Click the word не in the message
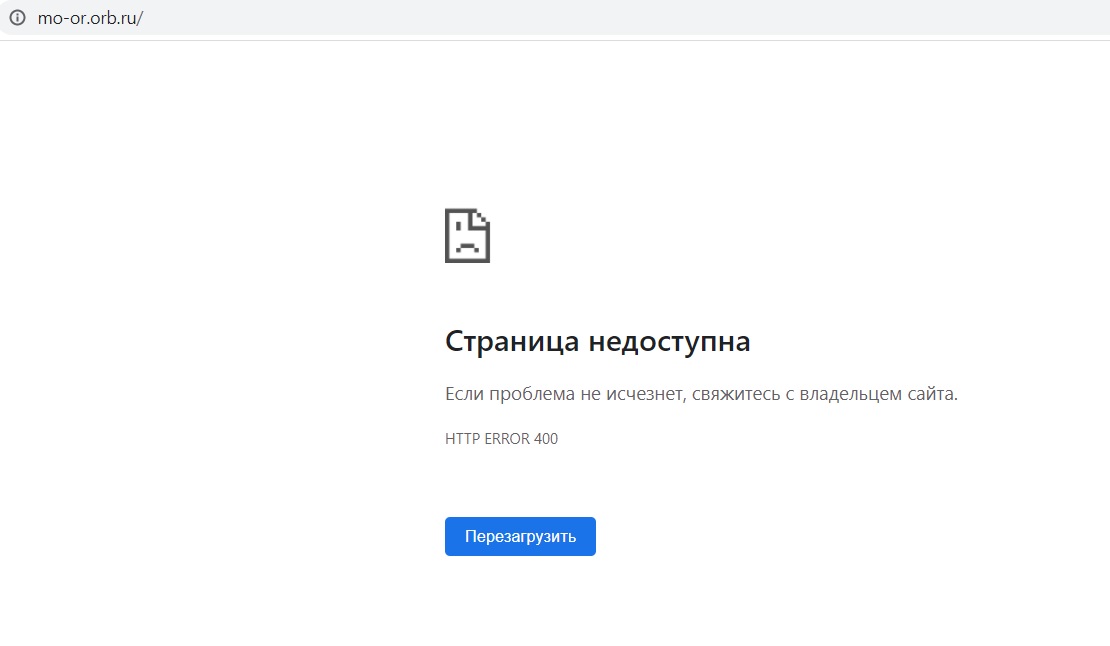 point(590,394)
